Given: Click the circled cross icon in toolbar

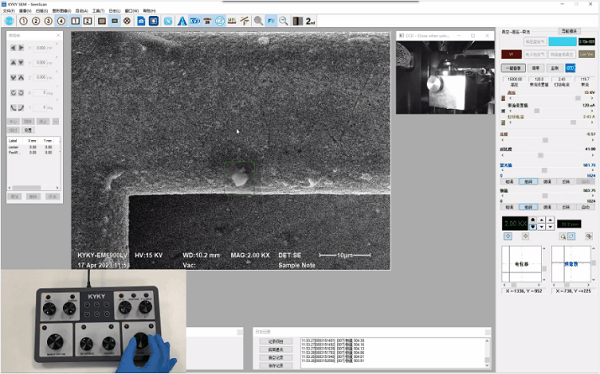Looking at the screenshot, I should [127, 21].
